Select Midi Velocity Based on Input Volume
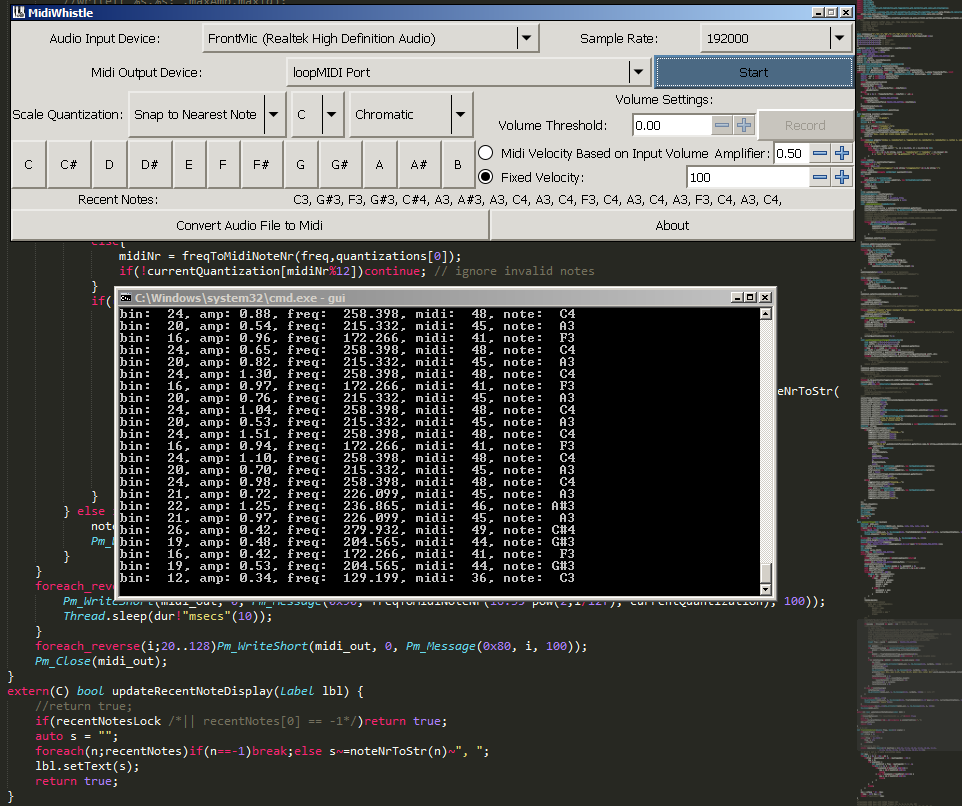The image size is (962, 806). tap(486, 153)
